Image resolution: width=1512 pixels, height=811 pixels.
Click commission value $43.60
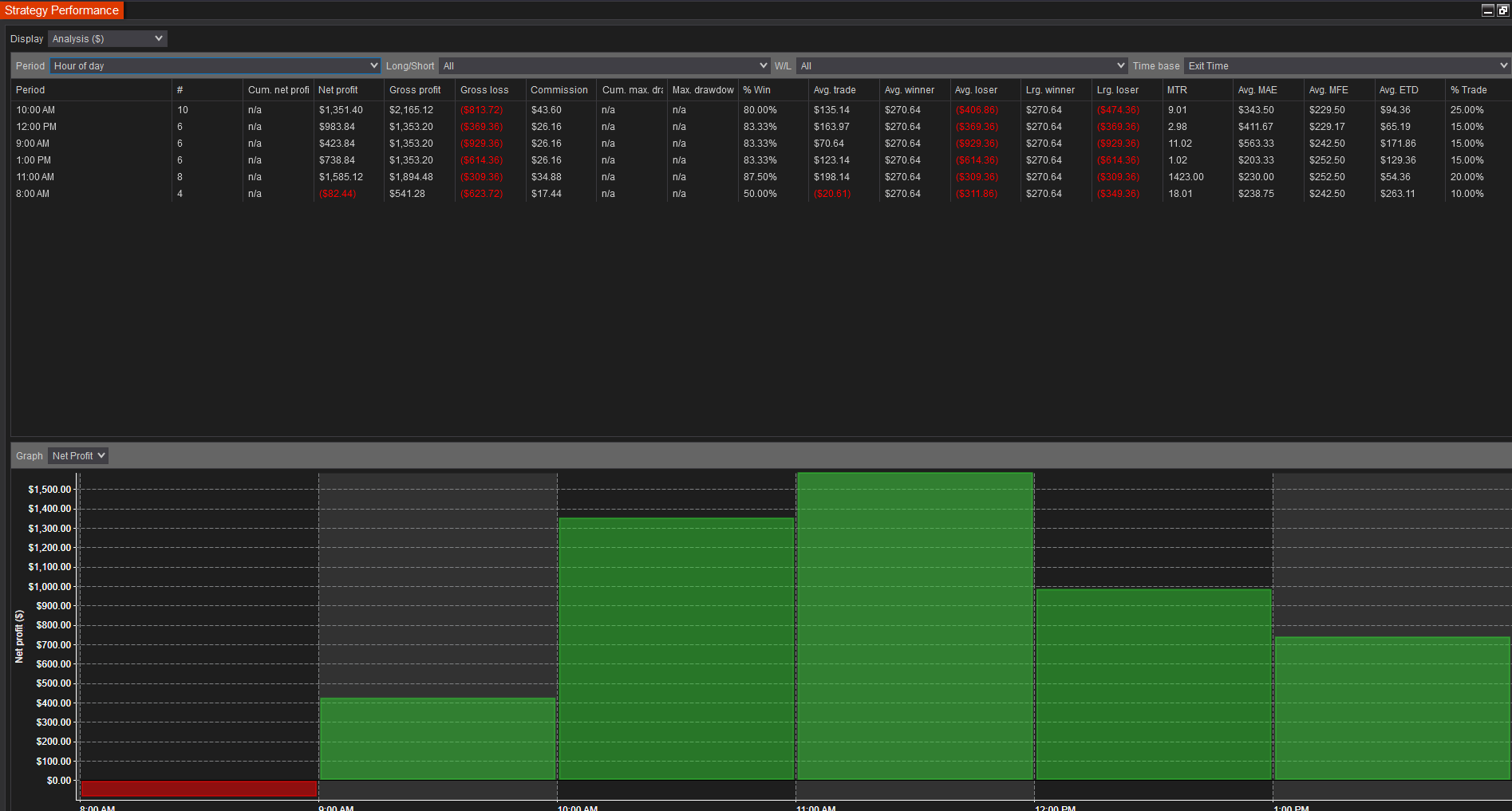coord(547,110)
